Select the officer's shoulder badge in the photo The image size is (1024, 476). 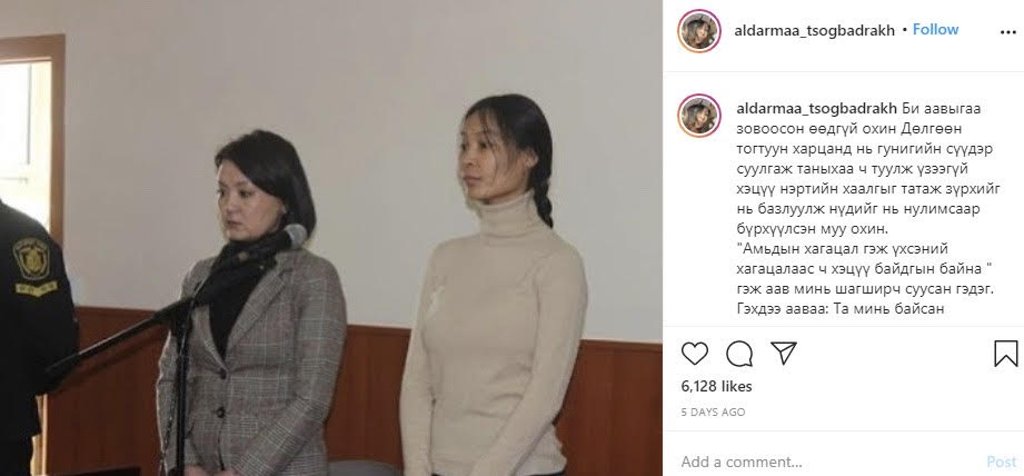[x=33, y=266]
